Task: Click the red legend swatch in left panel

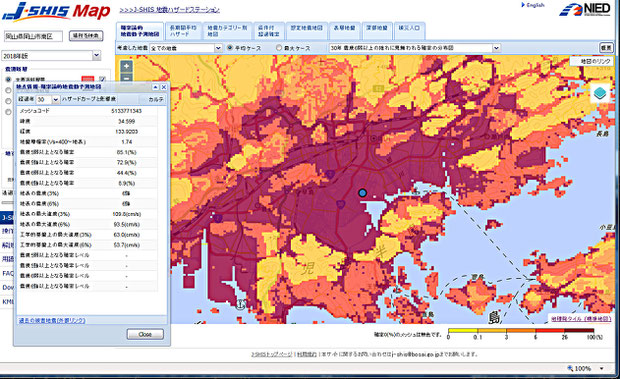Action: coord(87,79)
